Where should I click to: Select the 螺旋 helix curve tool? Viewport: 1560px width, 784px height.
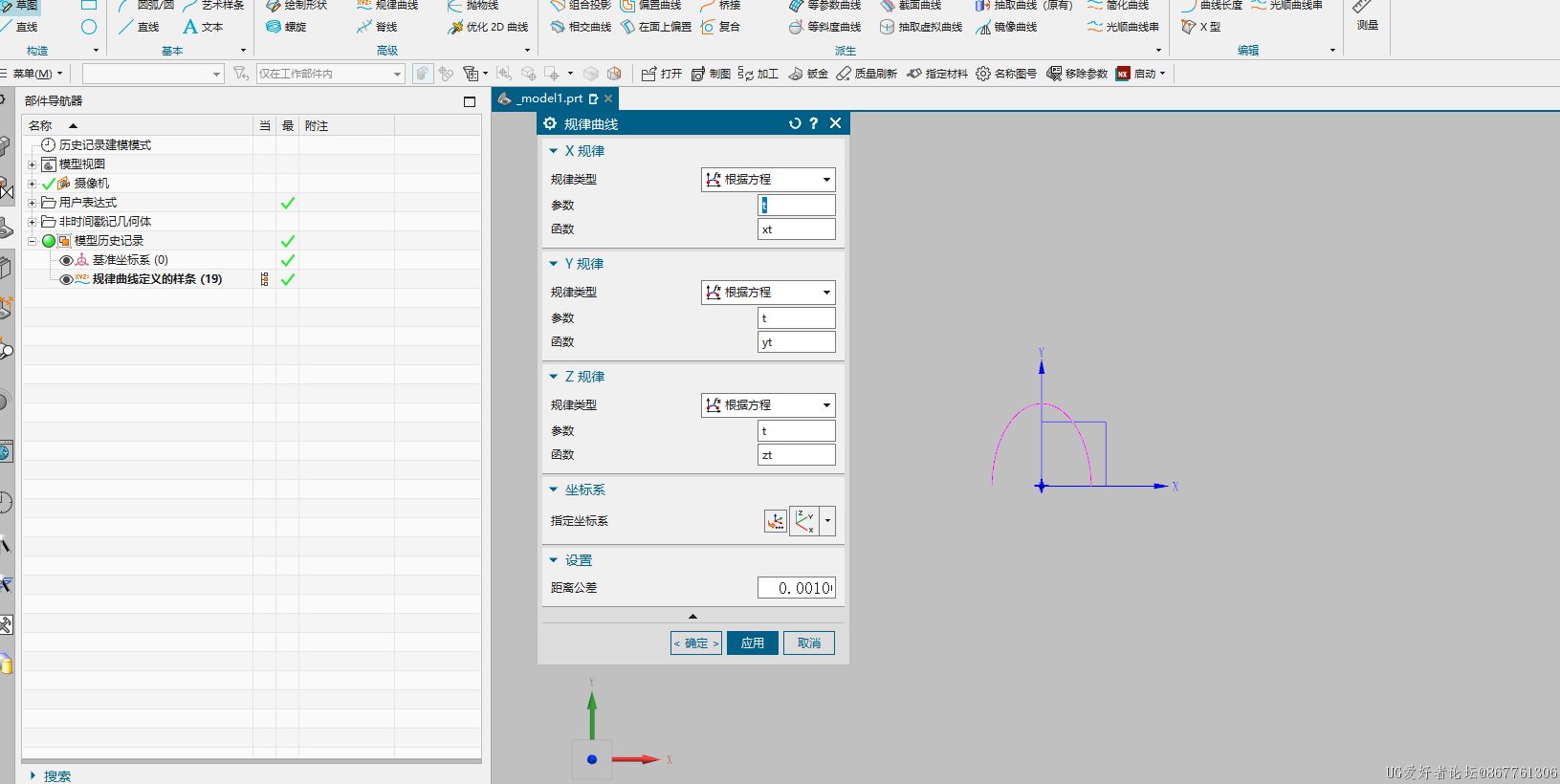tap(286, 27)
